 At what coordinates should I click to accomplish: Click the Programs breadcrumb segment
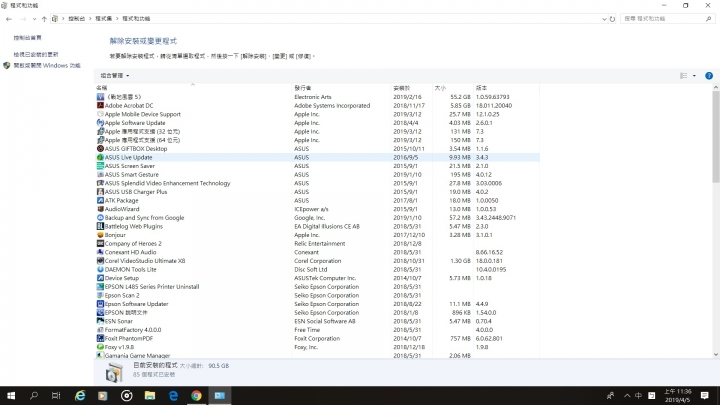coord(103,19)
